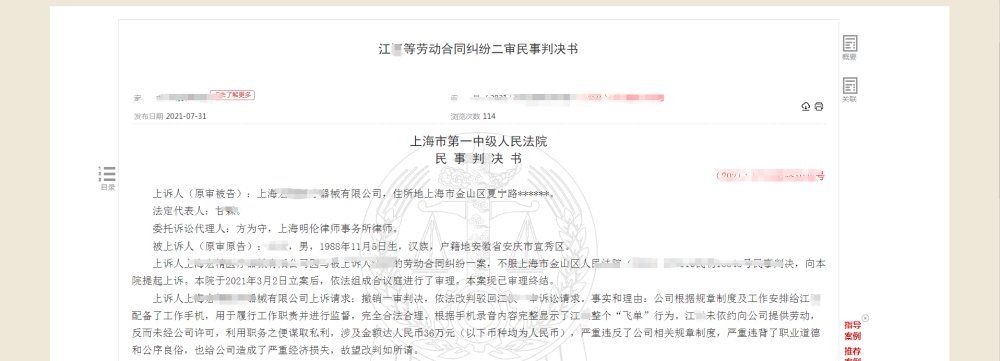The image size is (1000, 361).
Task: Open the 指导案例 guiding cases link
Action: click(853, 330)
